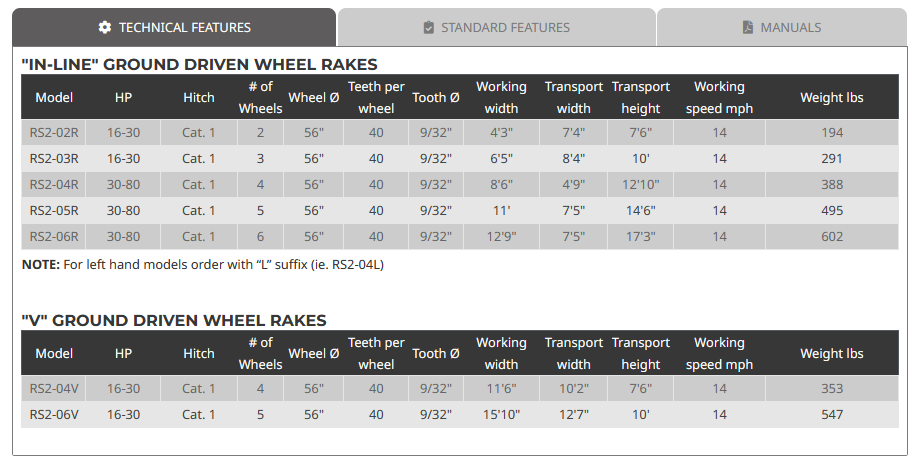The width and height of the screenshot is (917, 468).
Task: Select model RS2-04R in the in-line table
Action: tap(54, 184)
